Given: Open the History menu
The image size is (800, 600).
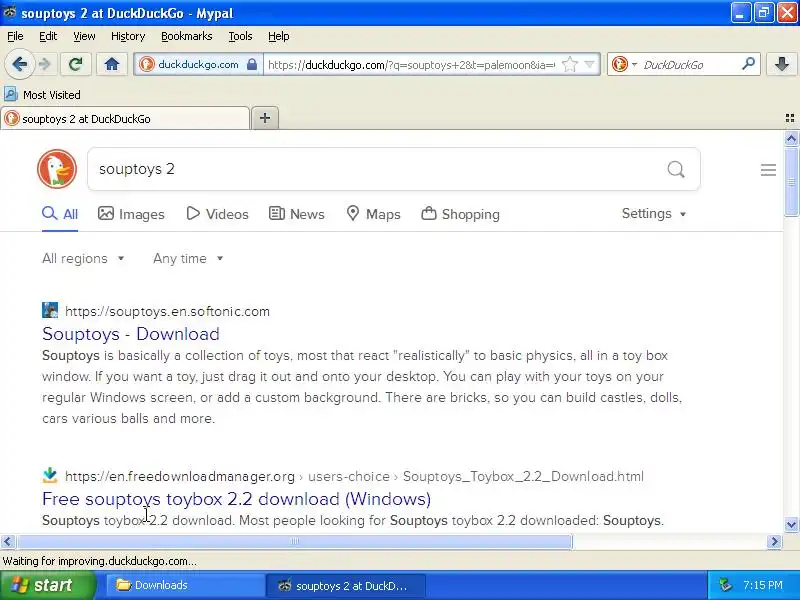Looking at the screenshot, I should 128,36.
